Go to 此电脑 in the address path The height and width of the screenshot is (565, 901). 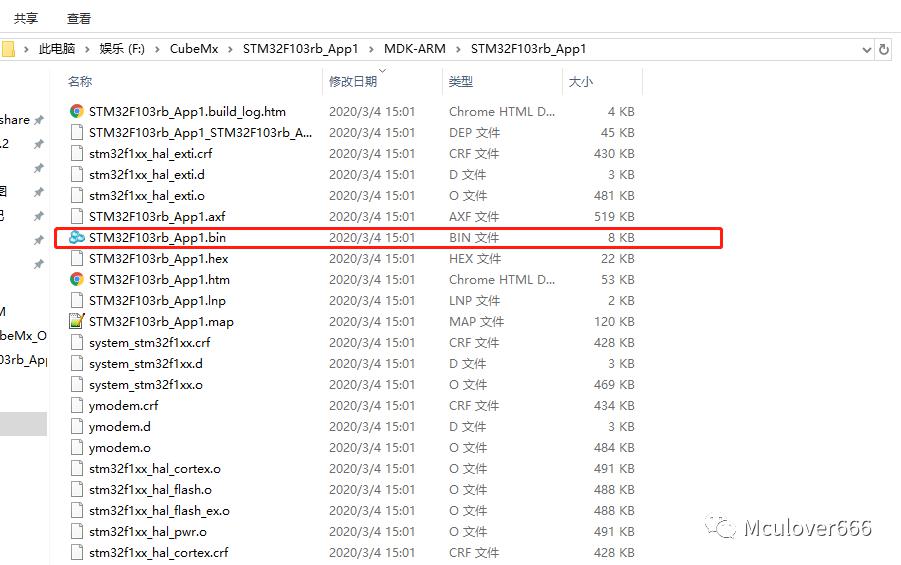pyautogui.click(x=57, y=49)
